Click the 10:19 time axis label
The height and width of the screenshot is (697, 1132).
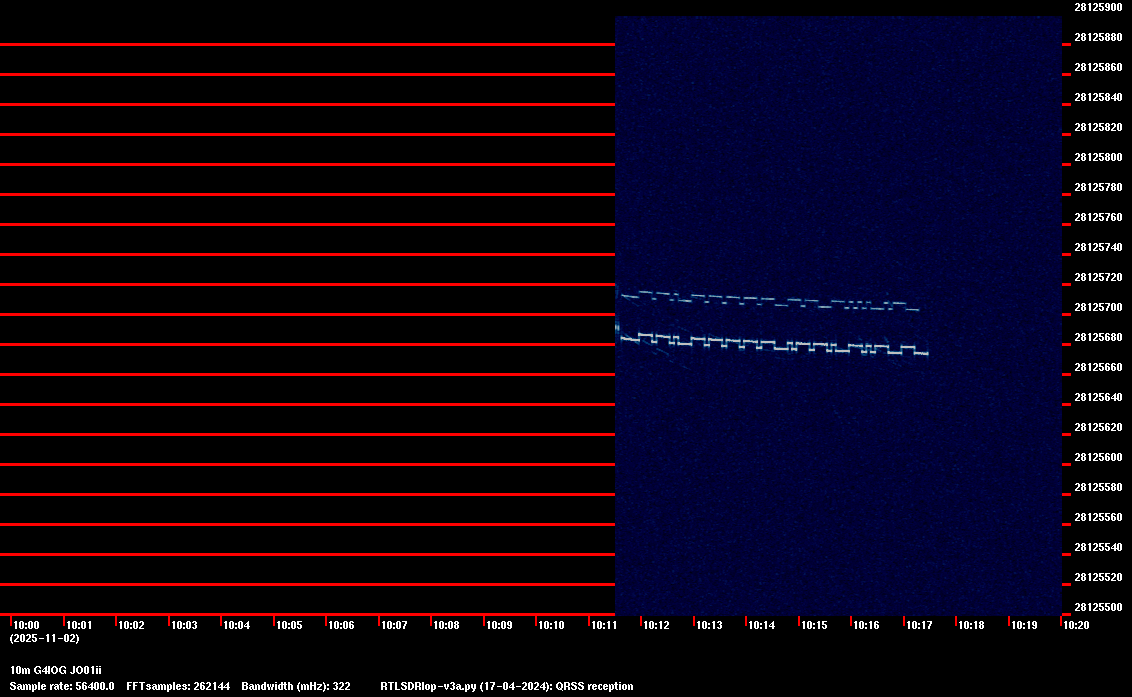pyautogui.click(x=1024, y=625)
